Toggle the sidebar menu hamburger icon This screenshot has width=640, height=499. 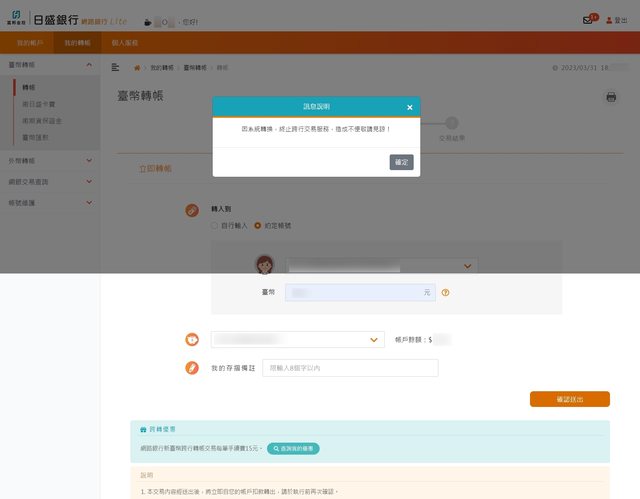(116, 67)
